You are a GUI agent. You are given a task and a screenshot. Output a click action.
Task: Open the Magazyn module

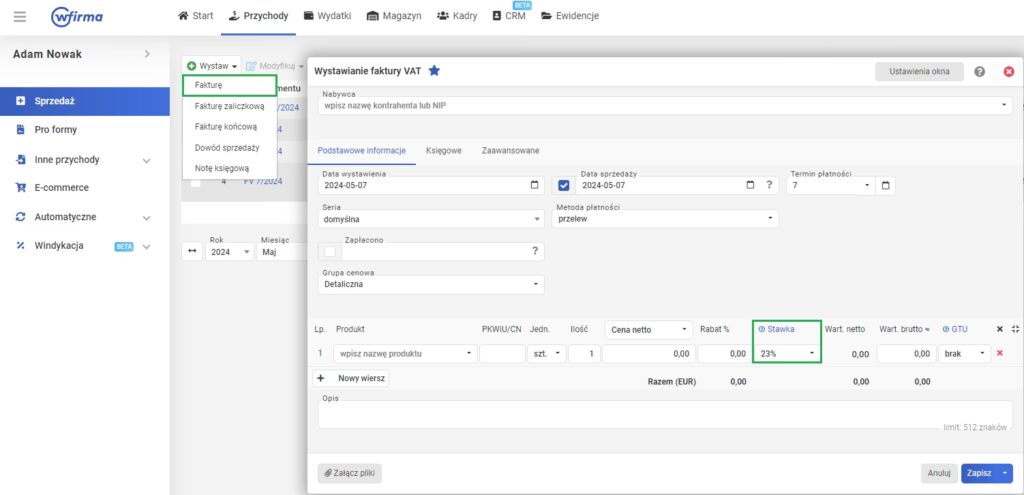tap(393, 16)
